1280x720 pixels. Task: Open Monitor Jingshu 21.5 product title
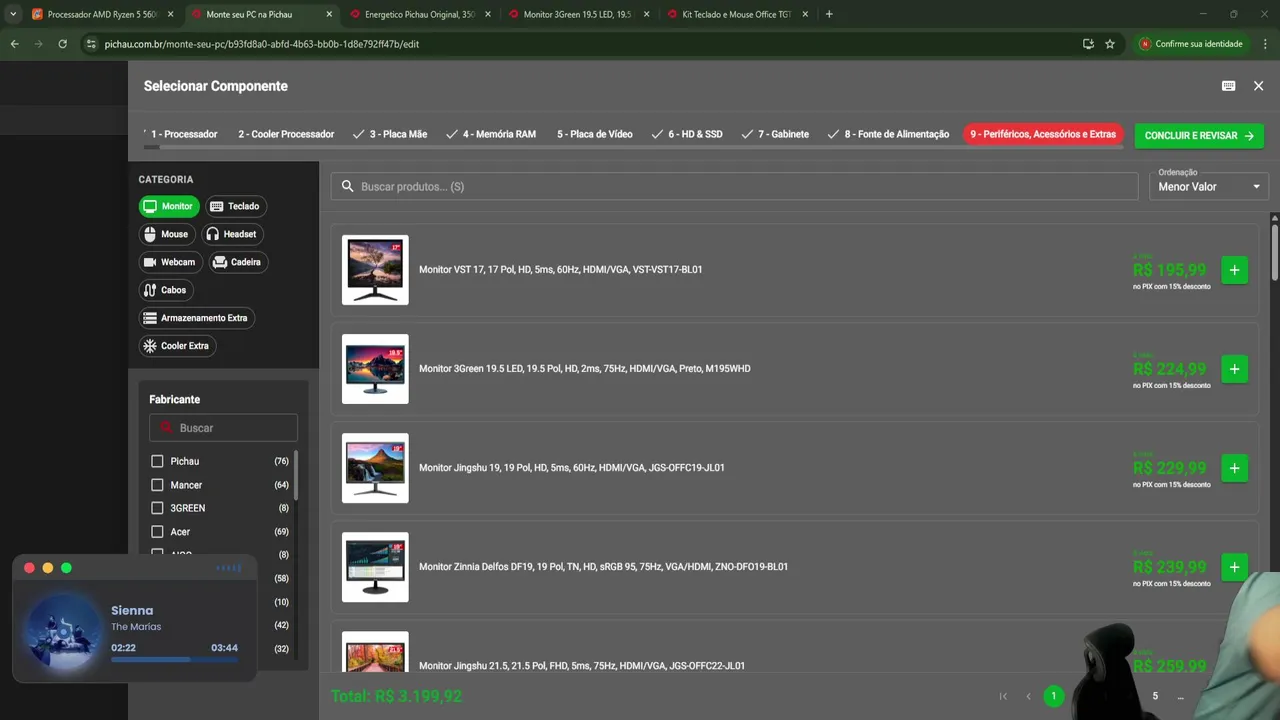[x=581, y=666]
